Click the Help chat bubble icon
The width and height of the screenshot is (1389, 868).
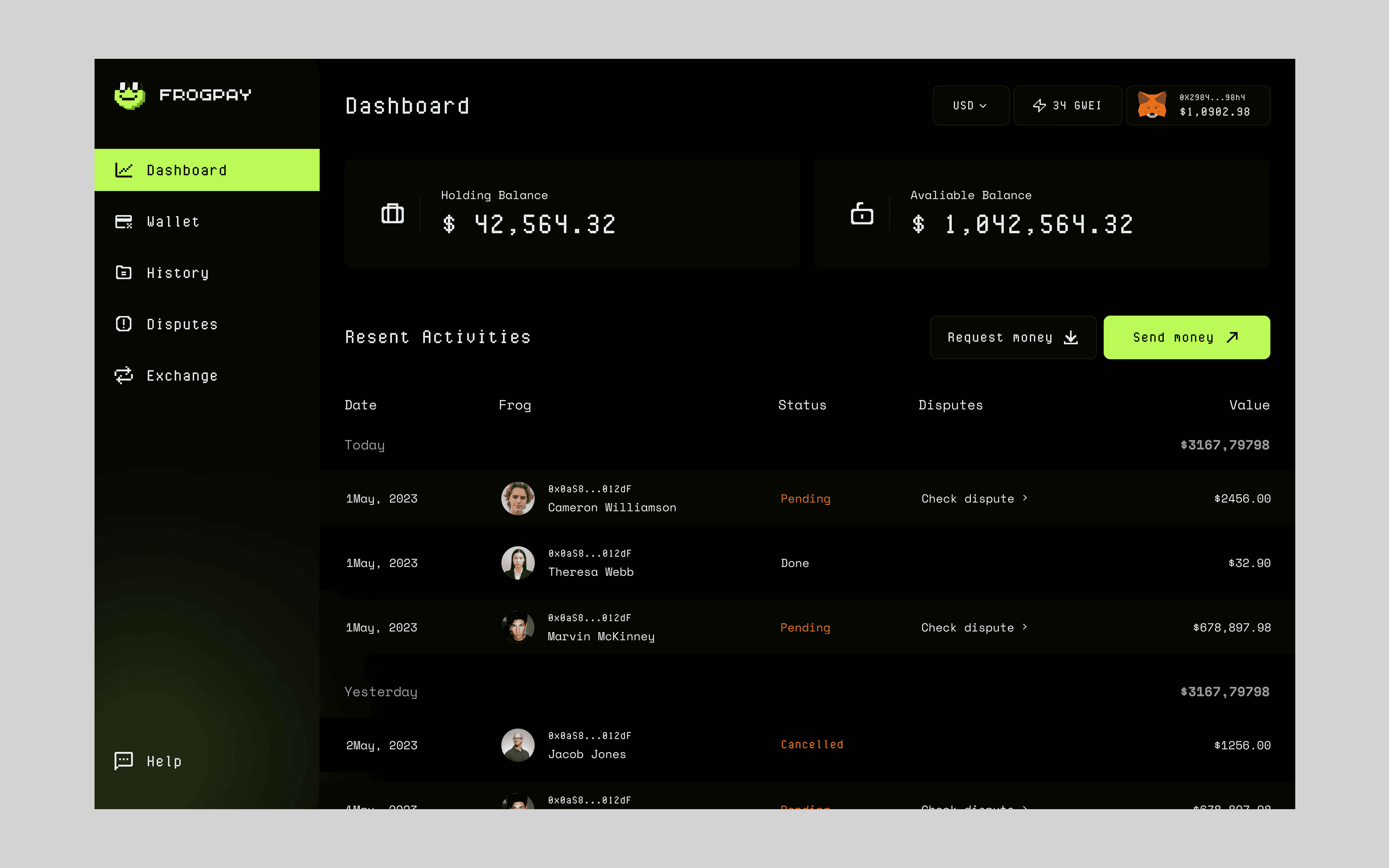point(123,761)
